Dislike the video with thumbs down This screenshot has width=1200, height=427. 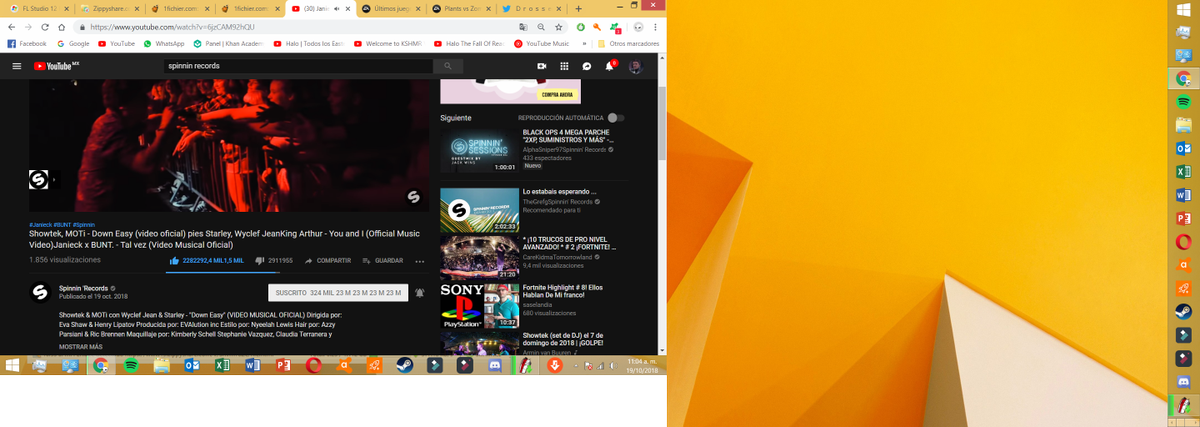260,260
